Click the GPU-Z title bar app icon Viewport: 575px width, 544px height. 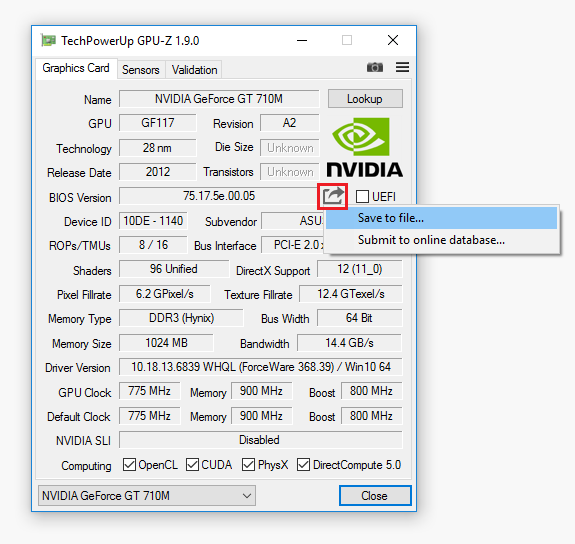click(48, 40)
